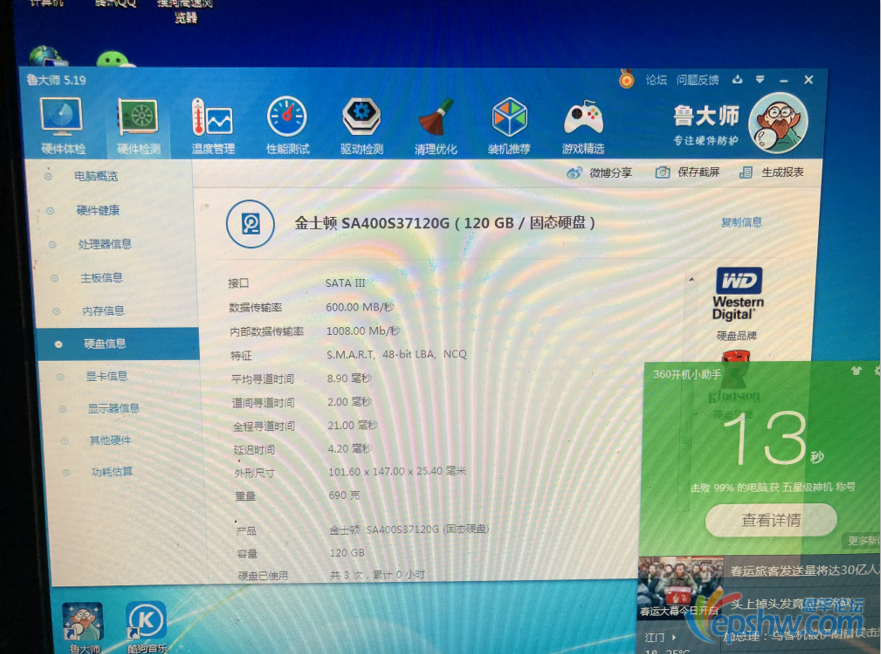Select the 硬件检测 hardware detection icon

pos(138,126)
